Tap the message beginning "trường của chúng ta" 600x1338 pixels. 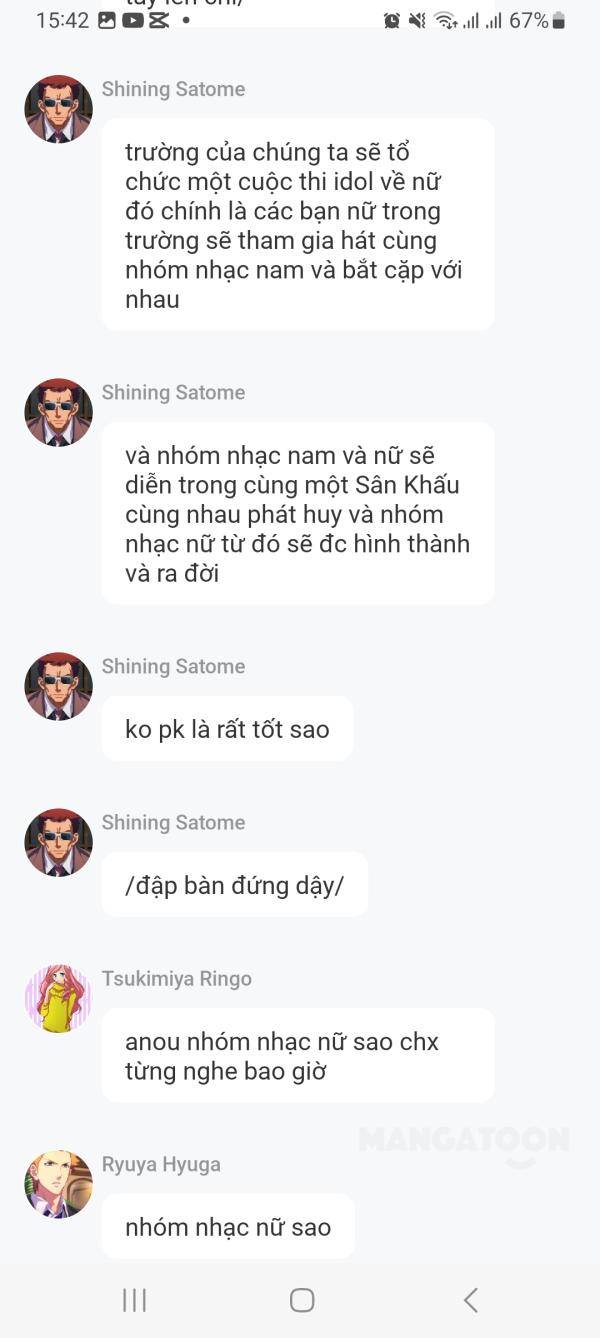coord(297,225)
